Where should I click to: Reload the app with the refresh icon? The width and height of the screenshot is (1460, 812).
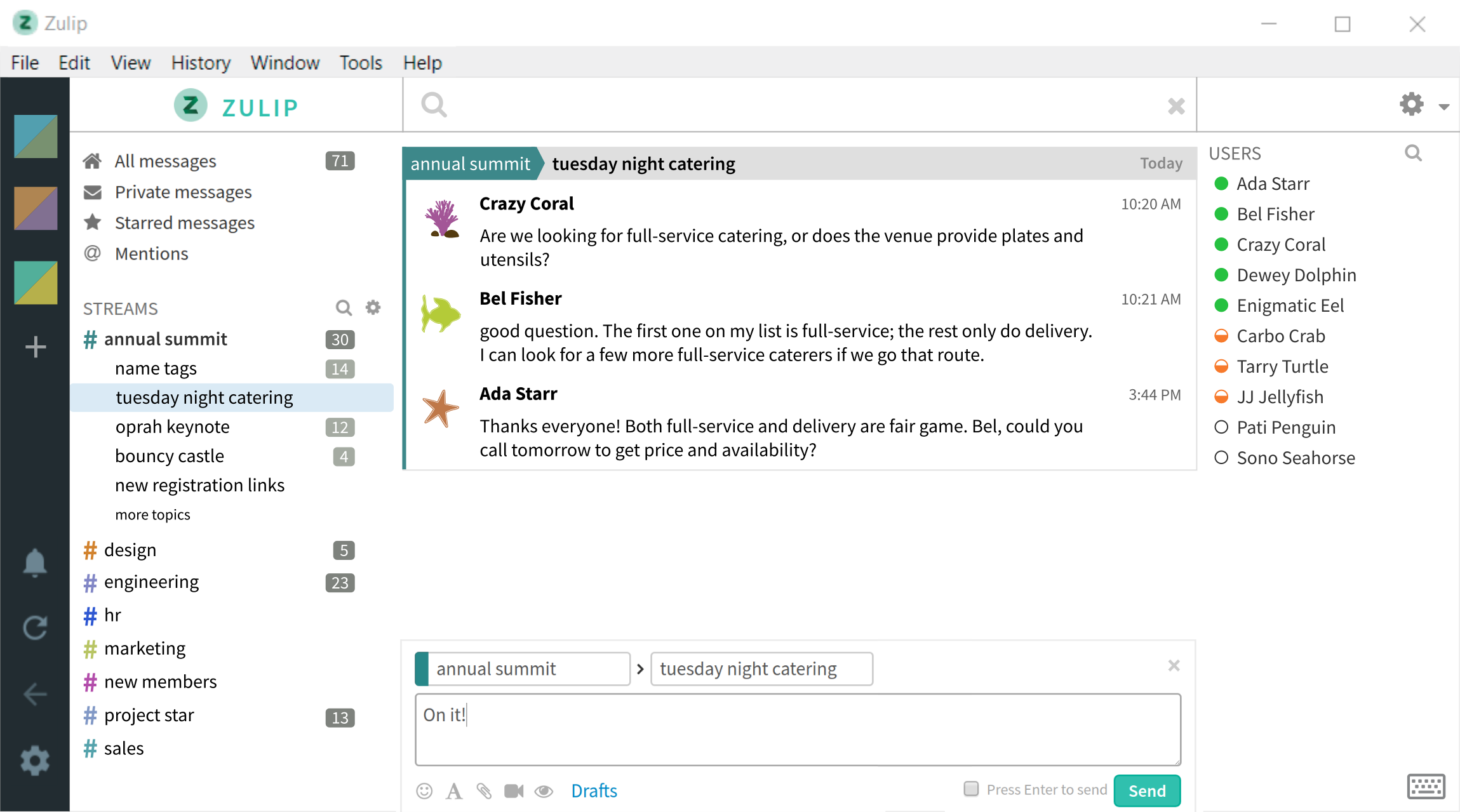(35, 628)
